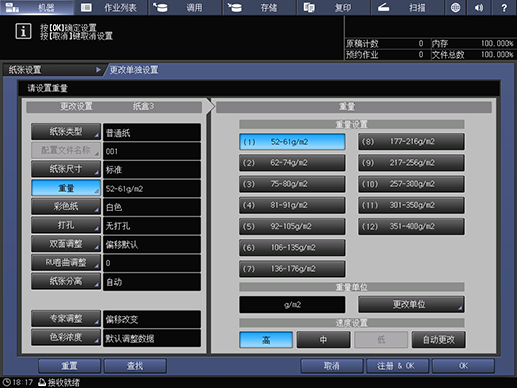Image resolution: width=517 pixels, height=388 pixels.
Task: Open the 扫描 scan tab
Action: pyautogui.click(x=408, y=7)
